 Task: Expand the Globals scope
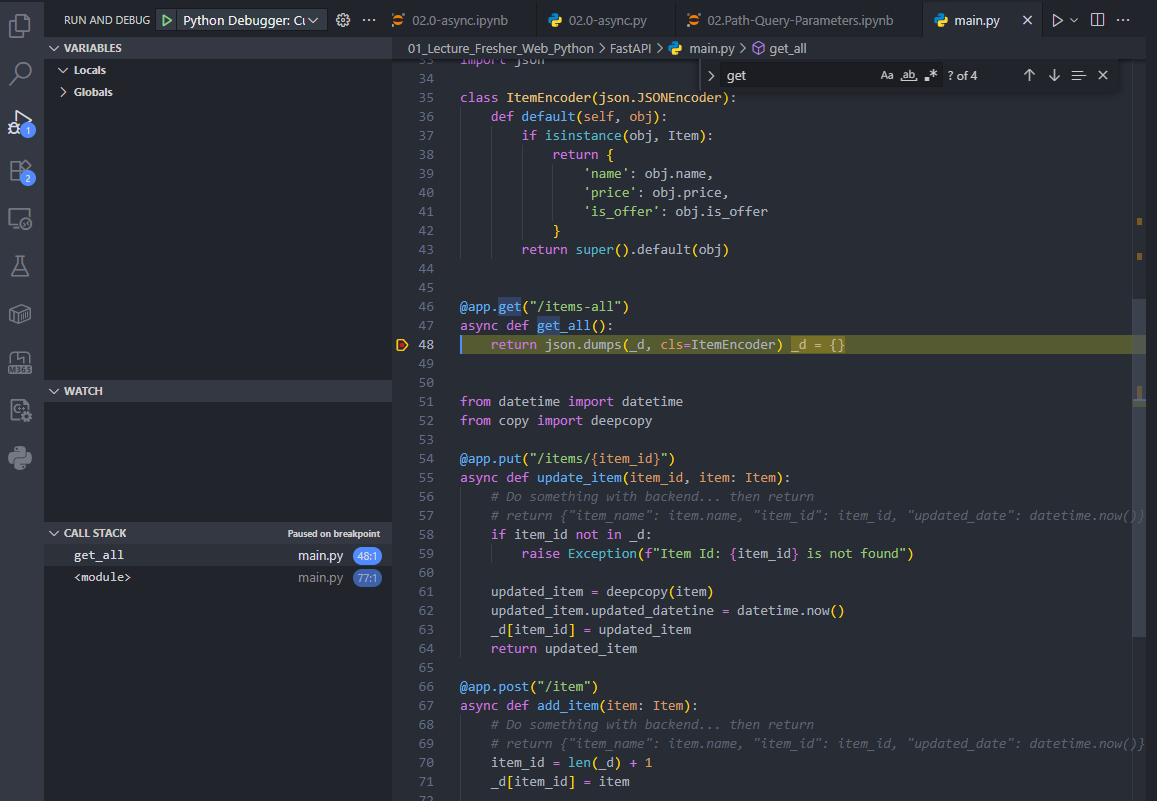click(x=63, y=92)
